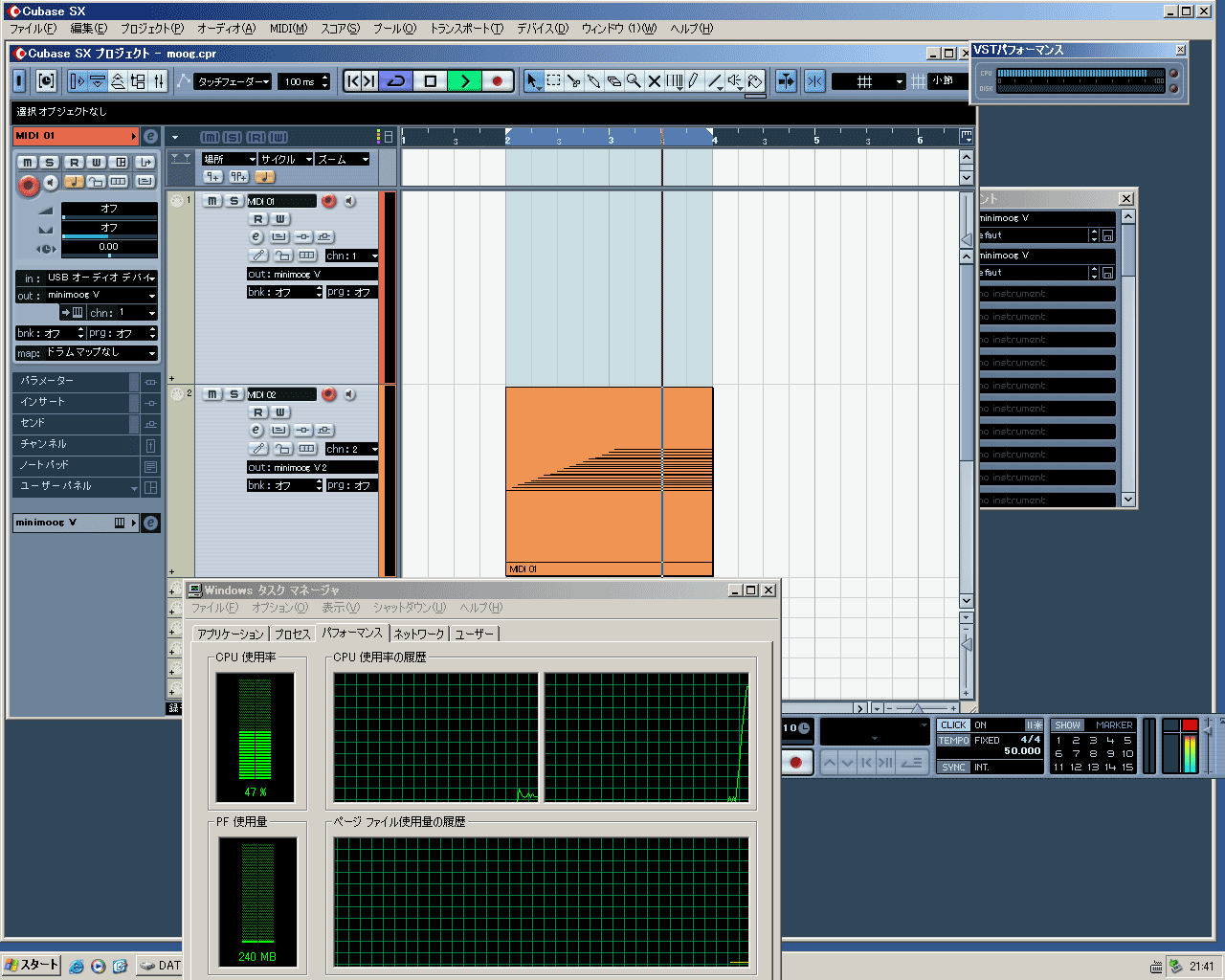Click the orange MIDI part in MIDI 02 track

pyautogui.click(x=609, y=481)
